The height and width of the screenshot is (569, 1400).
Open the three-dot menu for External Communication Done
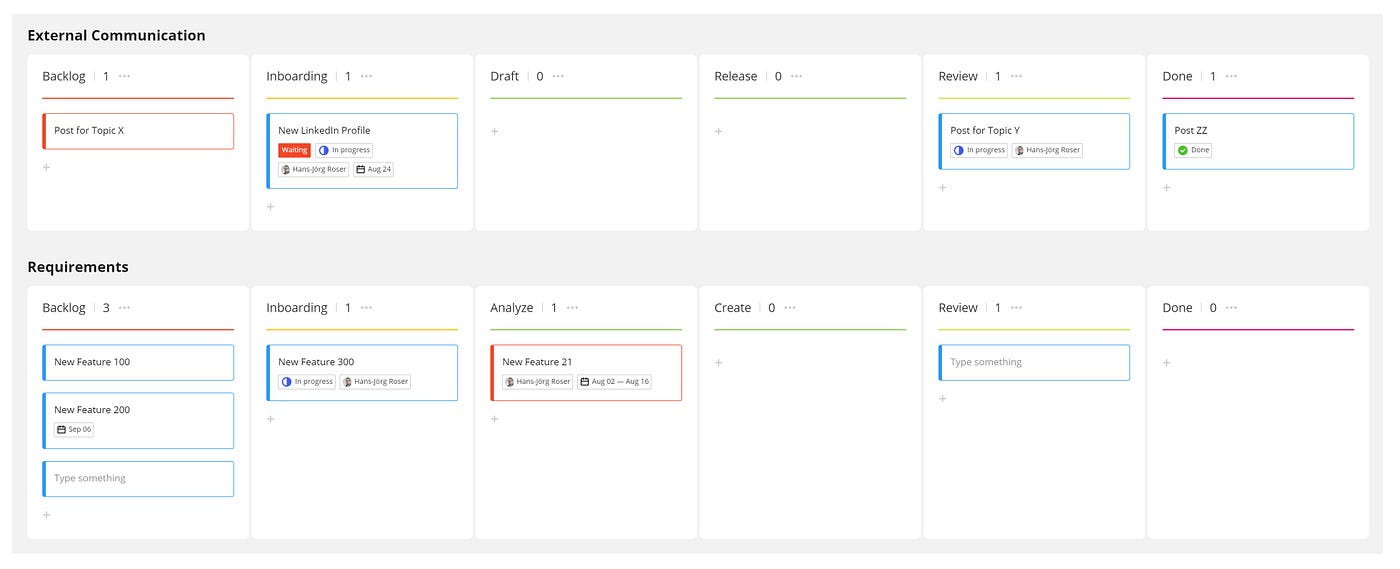[1231, 76]
